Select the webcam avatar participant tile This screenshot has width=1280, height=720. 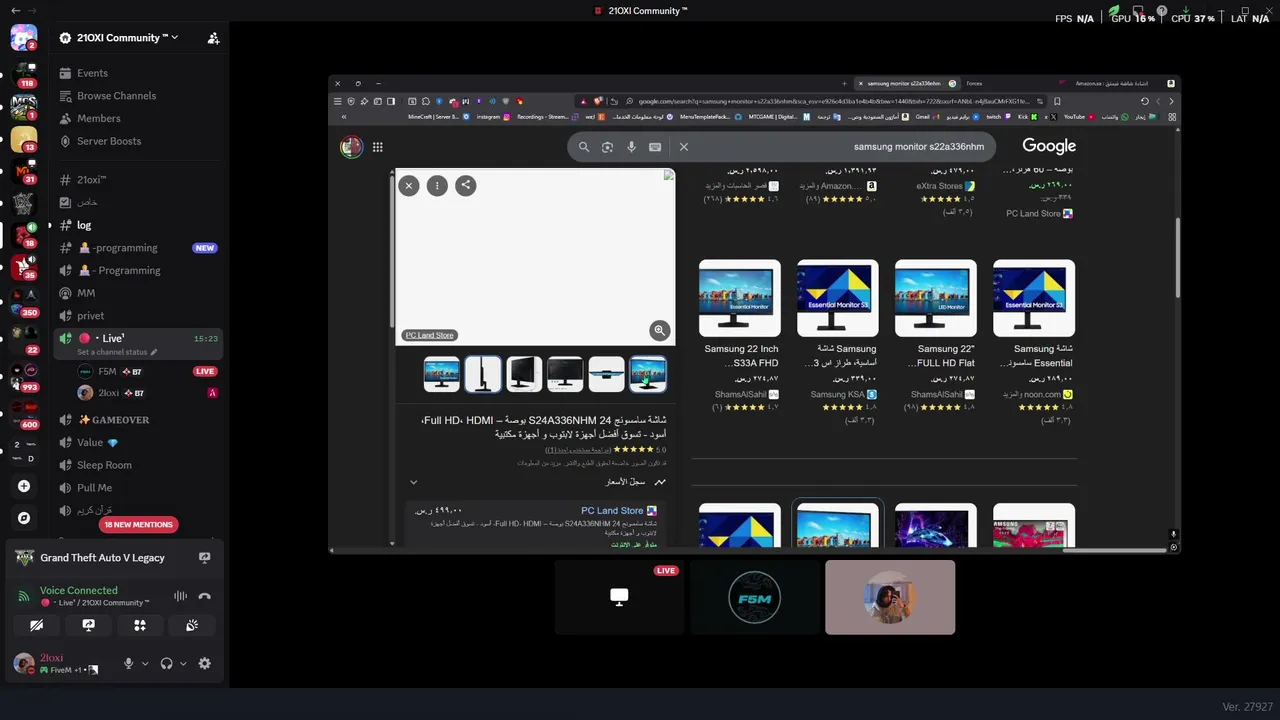(890, 597)
